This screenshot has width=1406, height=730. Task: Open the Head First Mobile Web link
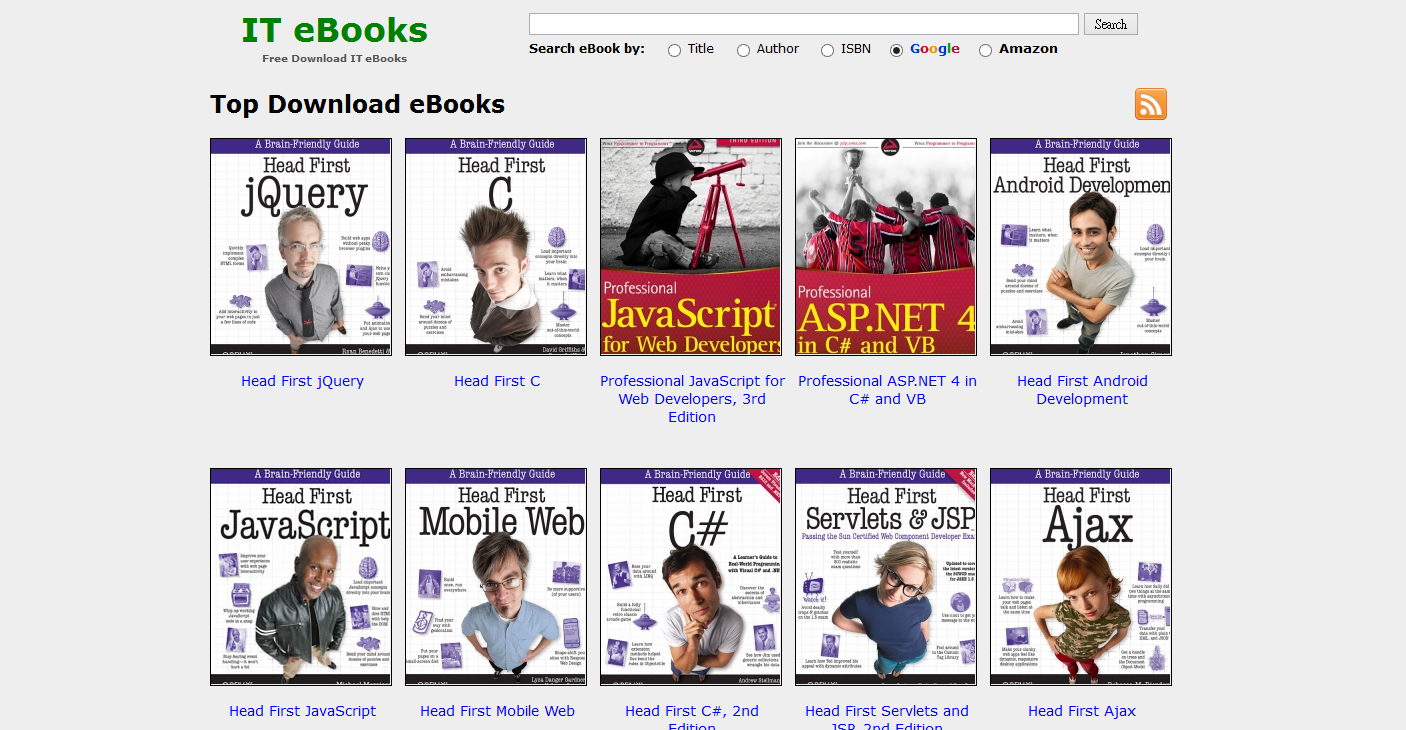[497, 711]
